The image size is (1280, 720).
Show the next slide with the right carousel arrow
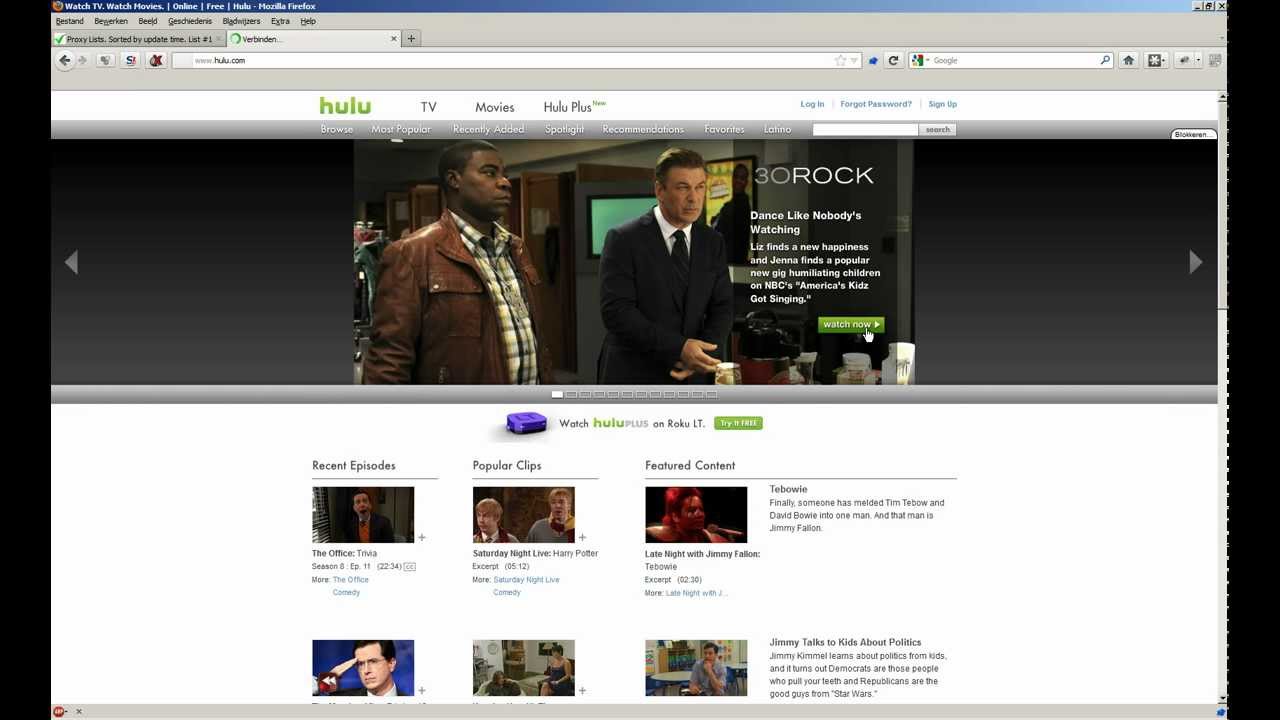[x=1195, y=262]
